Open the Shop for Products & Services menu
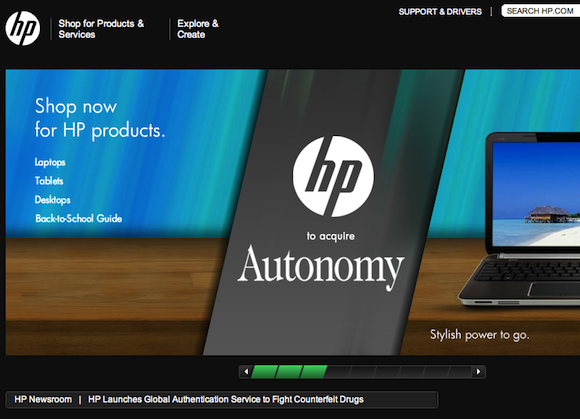 (x=101, y=29)
